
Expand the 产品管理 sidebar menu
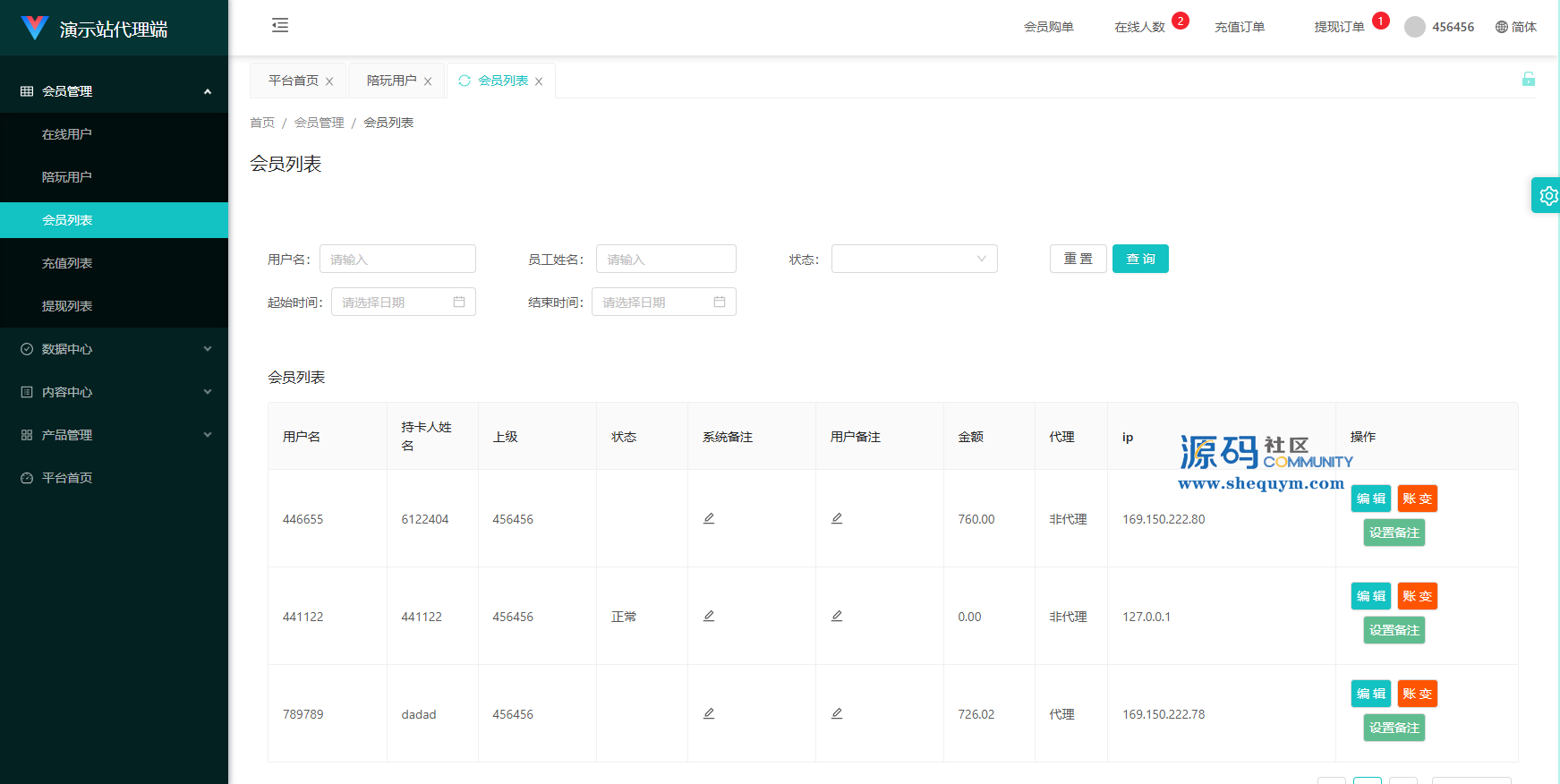tap(115, 435)
